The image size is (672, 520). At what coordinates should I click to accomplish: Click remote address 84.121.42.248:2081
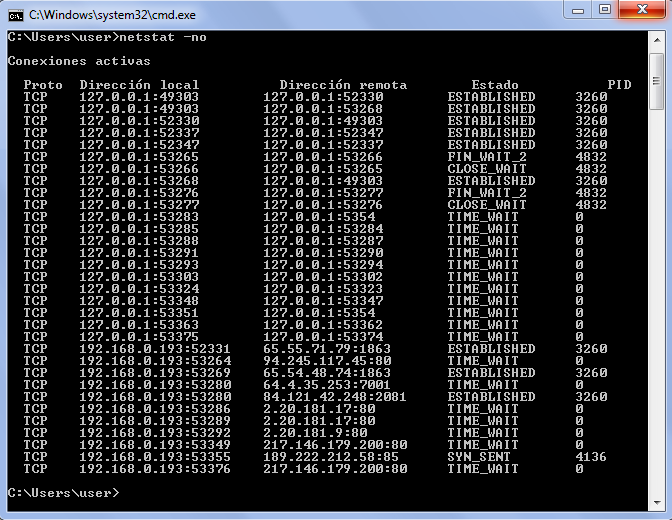point(335,397)
